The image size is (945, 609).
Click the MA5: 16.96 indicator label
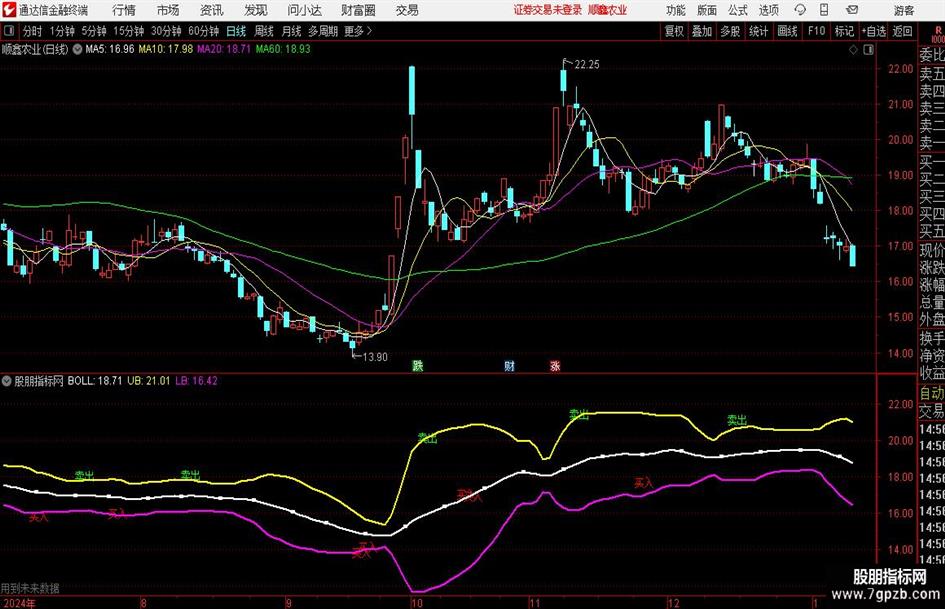pyautogui.click(x=110, y=49)
